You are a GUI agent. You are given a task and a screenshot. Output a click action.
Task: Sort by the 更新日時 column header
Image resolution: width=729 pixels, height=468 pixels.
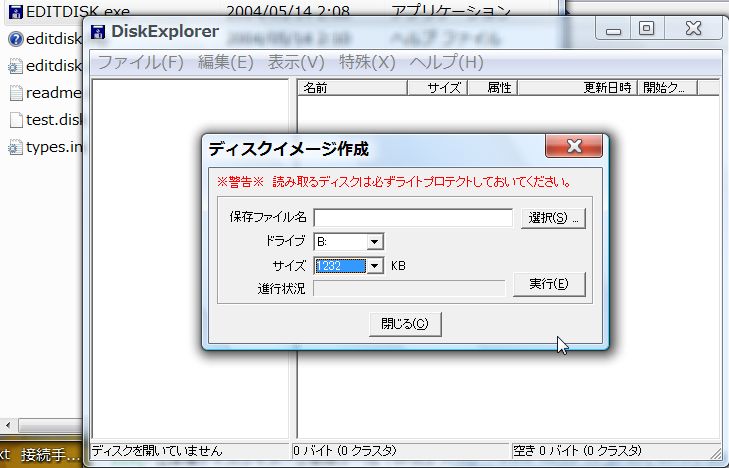(577, 87)
